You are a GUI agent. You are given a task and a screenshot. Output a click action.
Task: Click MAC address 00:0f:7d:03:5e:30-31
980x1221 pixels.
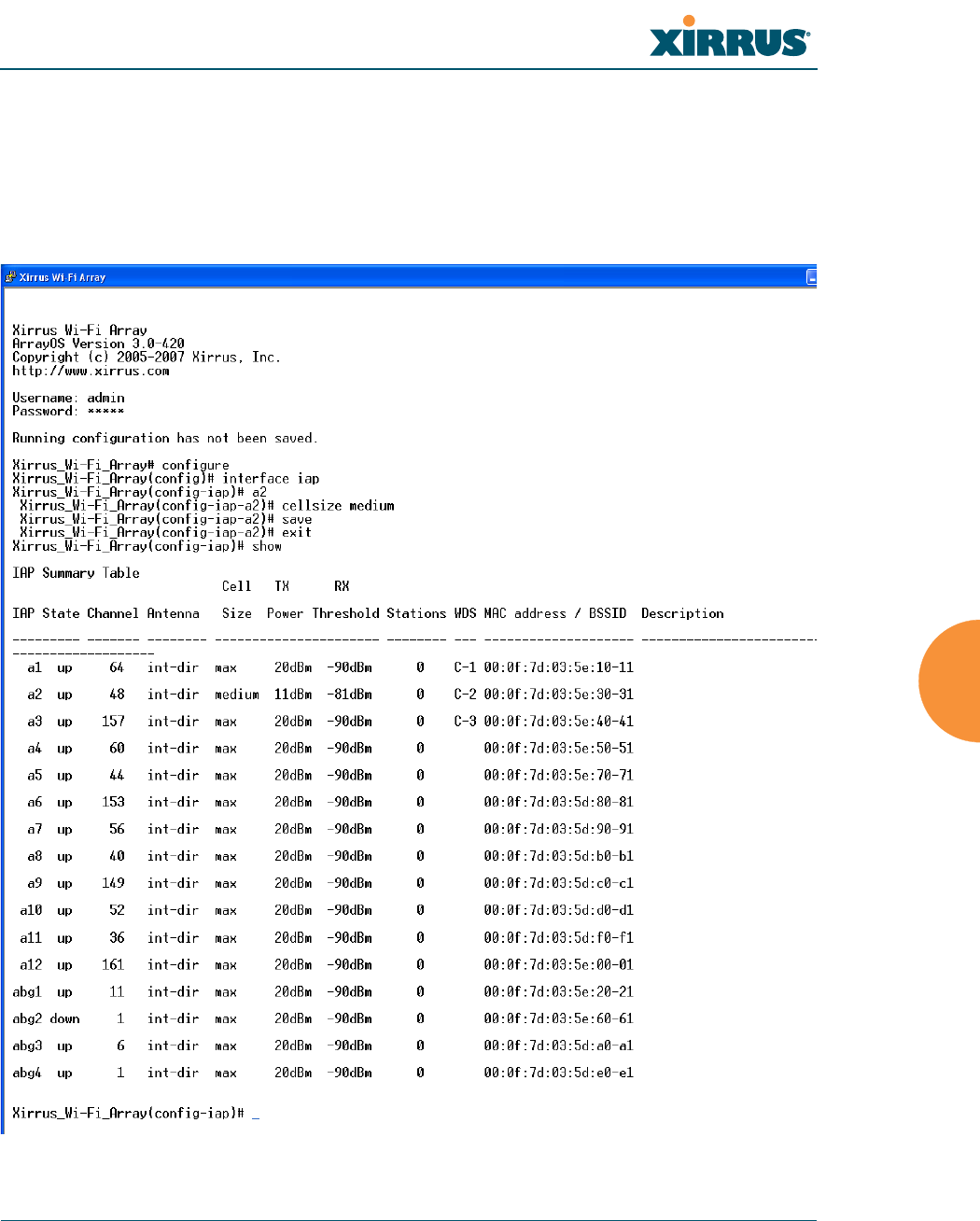click(559, 695)
